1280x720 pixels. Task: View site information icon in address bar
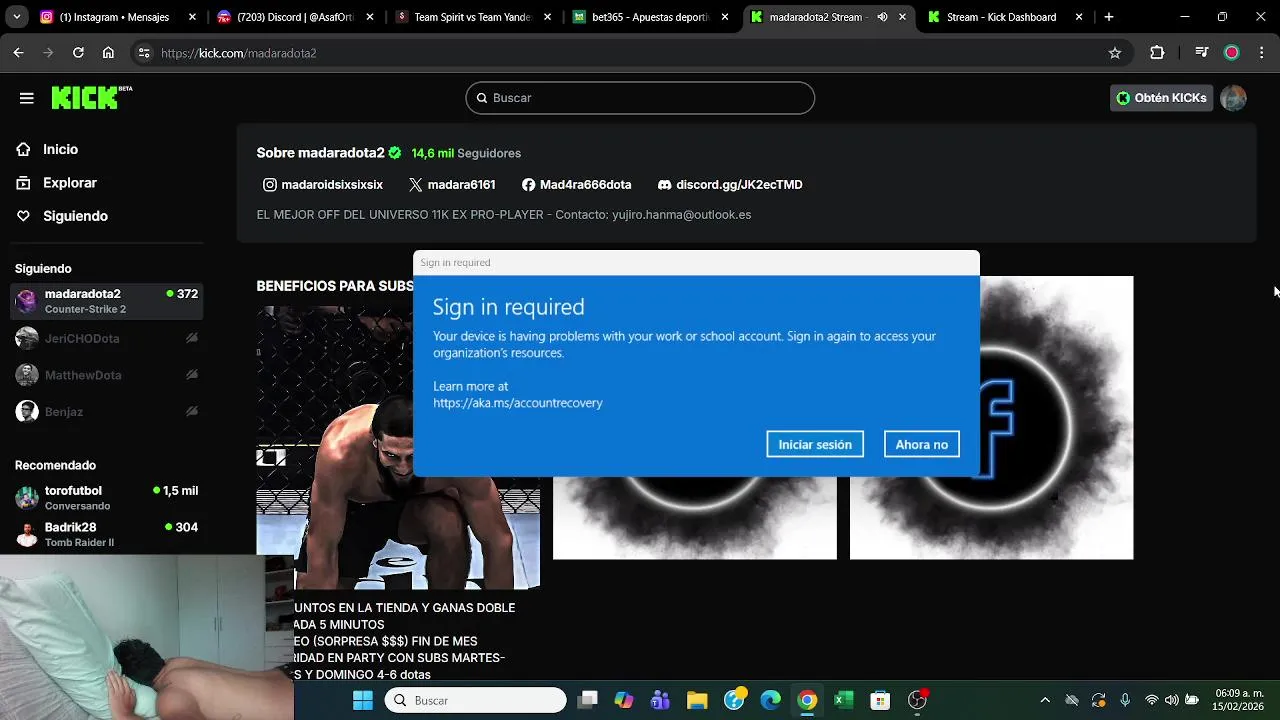[x=144, y=53]
